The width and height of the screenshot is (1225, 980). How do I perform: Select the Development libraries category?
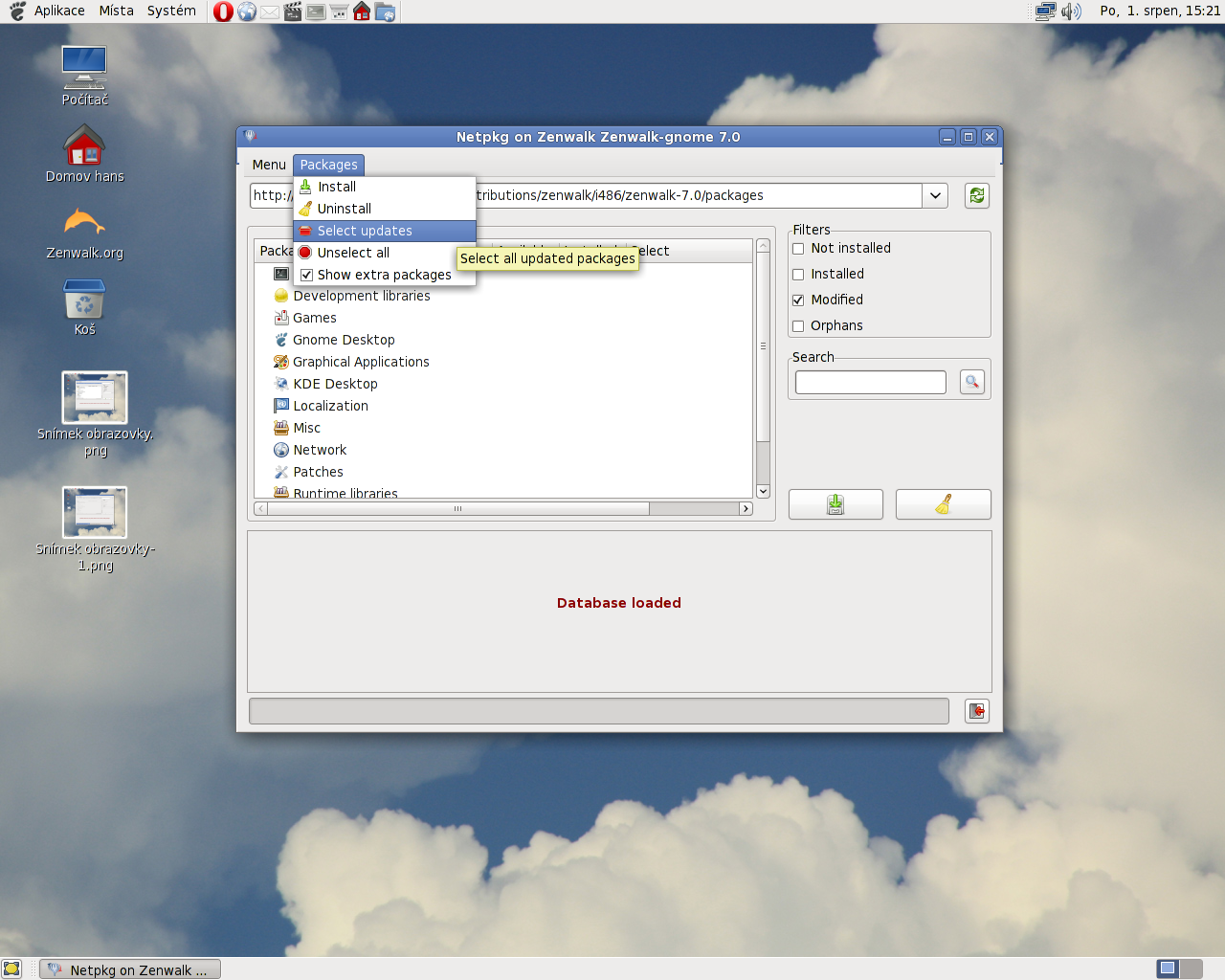(362, 296)
